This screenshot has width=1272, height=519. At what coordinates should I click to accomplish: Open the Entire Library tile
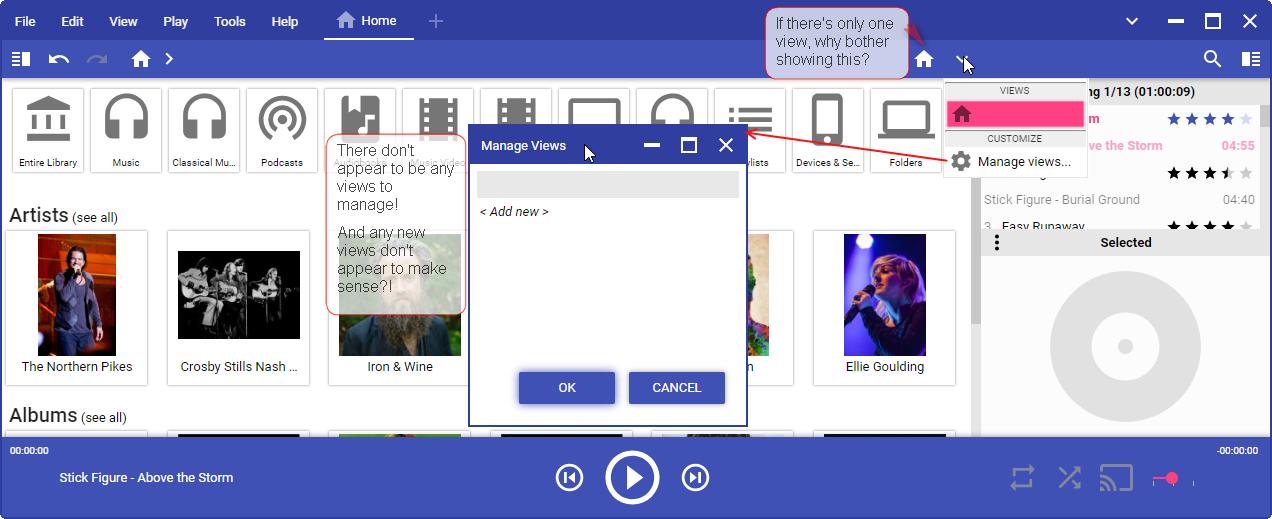(x=48, y=130)
